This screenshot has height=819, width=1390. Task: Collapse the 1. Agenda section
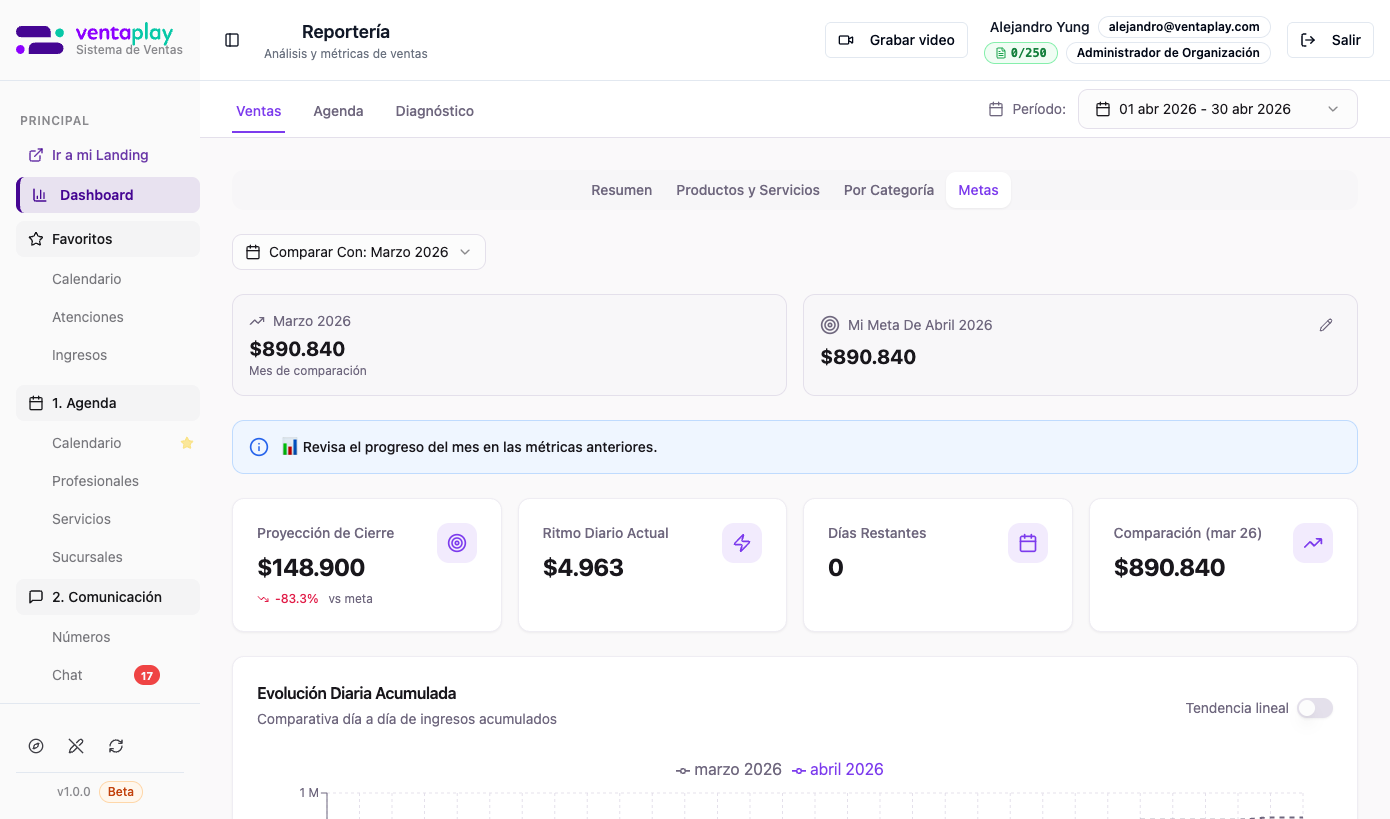[108, 403]
